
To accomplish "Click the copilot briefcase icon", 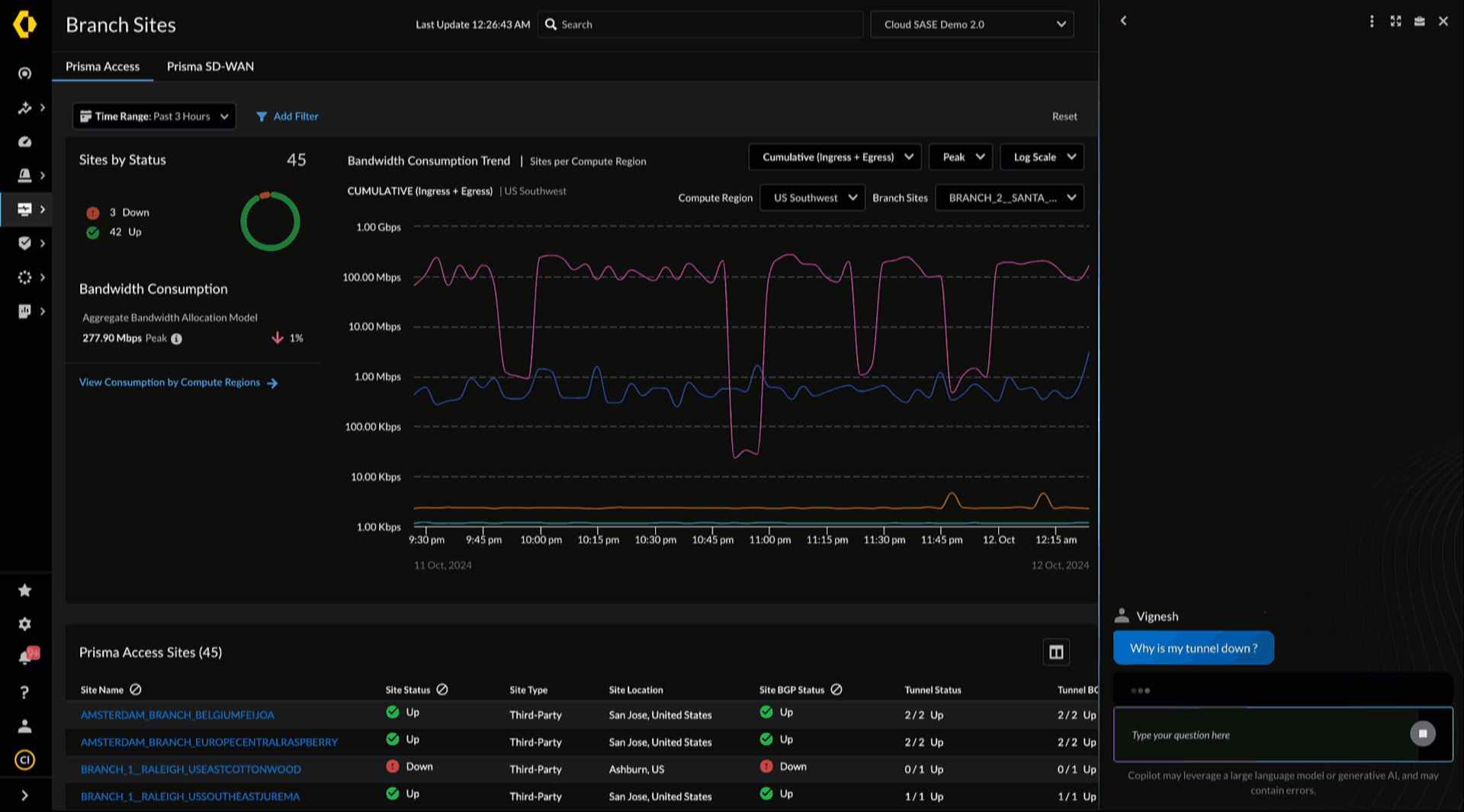I will [1419, 21].
